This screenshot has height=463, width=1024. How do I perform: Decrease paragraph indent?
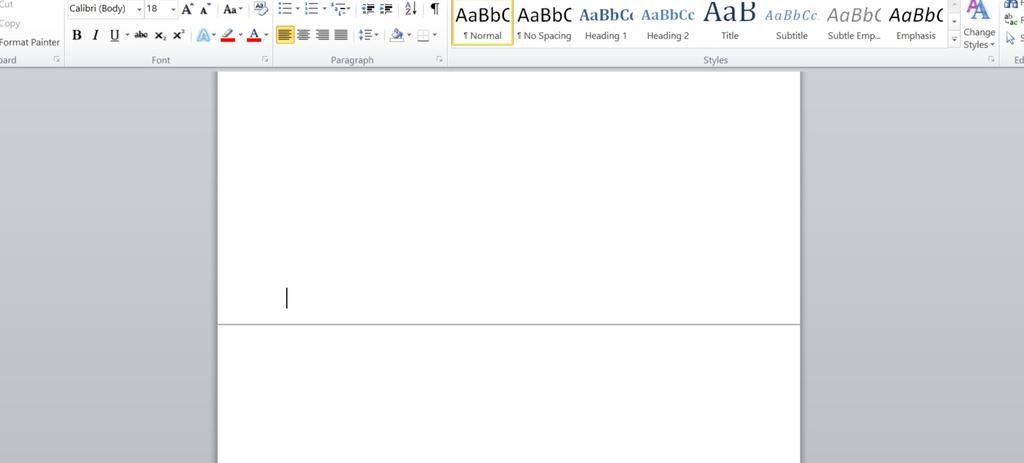click(x=368, y=9)
